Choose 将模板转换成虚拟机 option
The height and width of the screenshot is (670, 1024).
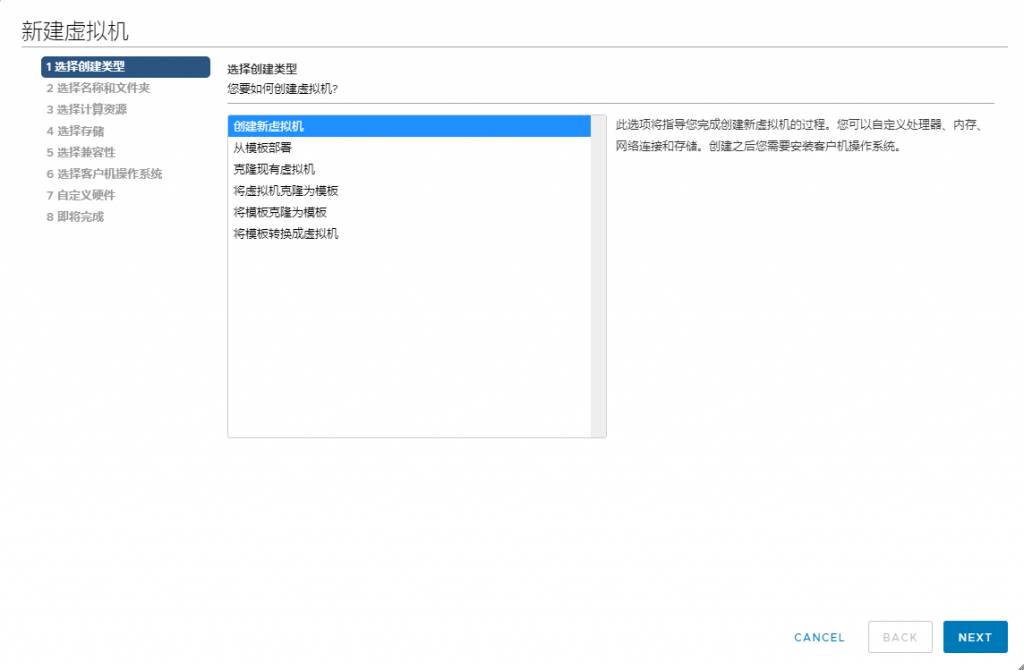(x=409, y=234)
